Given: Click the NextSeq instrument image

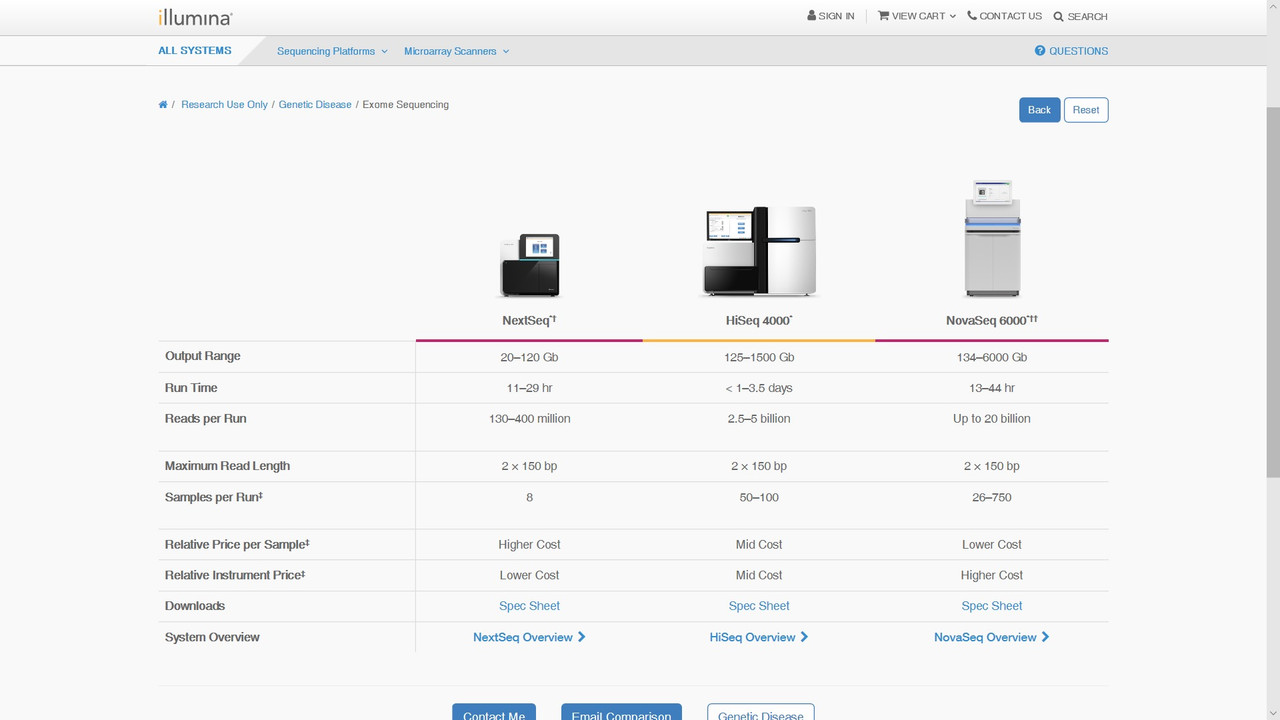Looking at the screenshot, I should point(529,265).
